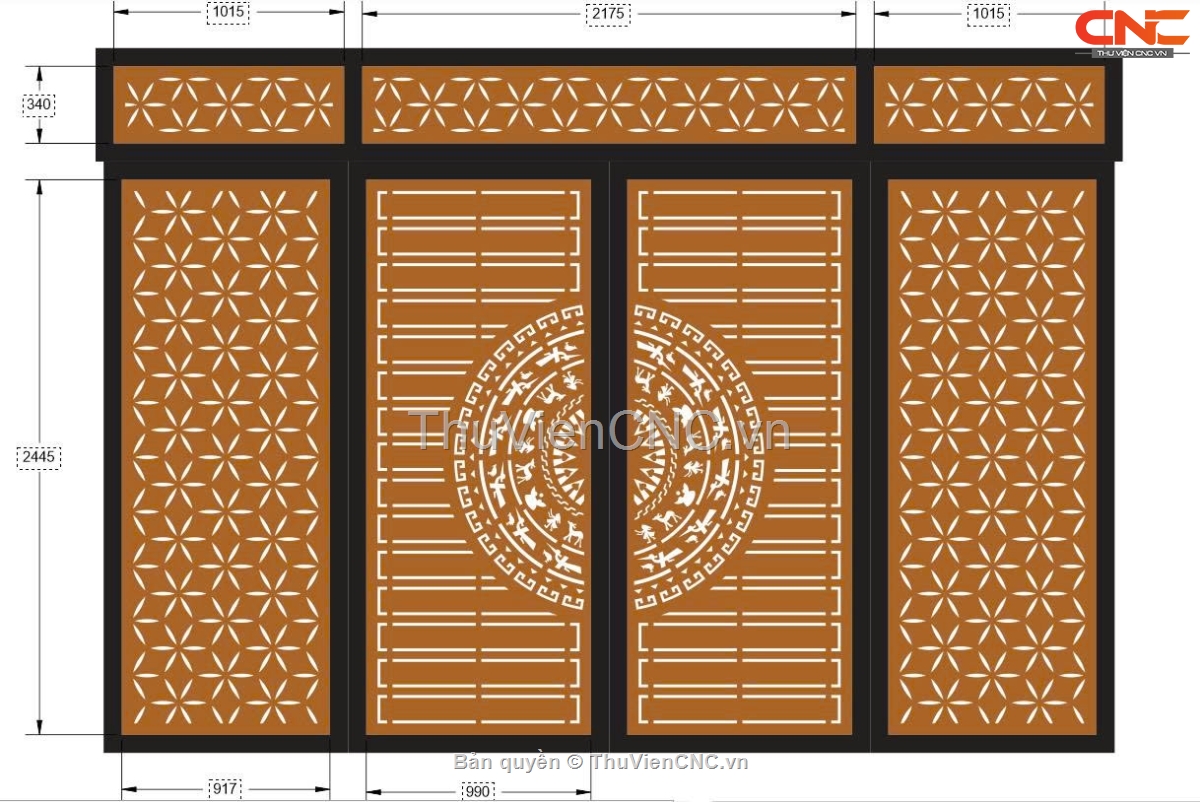Click the 990 door width dimension label
Screen dimensions: 1200x802
(479, 792)
